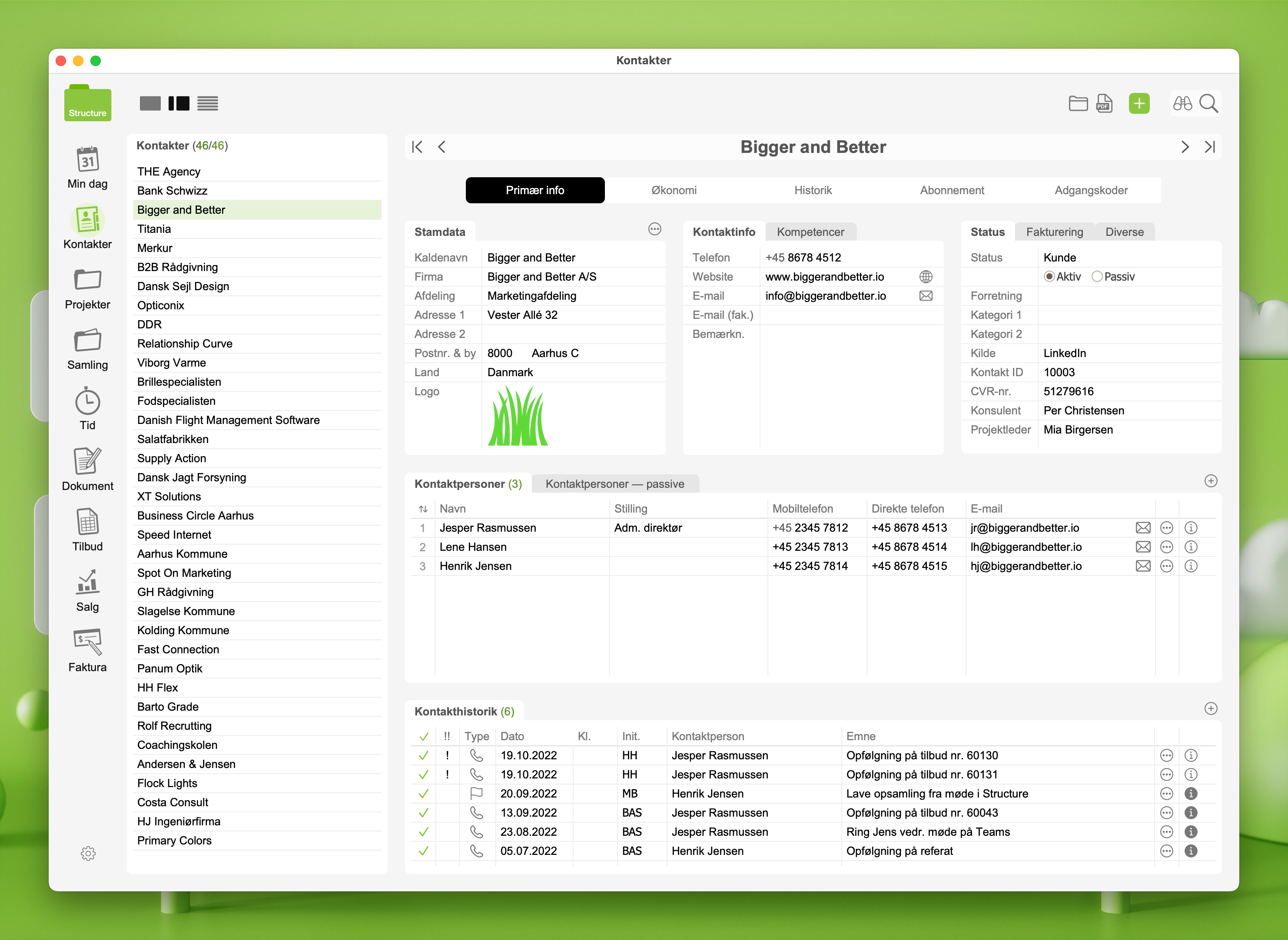Click the Telefon number field
This screenshot has height=940, width=1288.
[x=803, y=258]
